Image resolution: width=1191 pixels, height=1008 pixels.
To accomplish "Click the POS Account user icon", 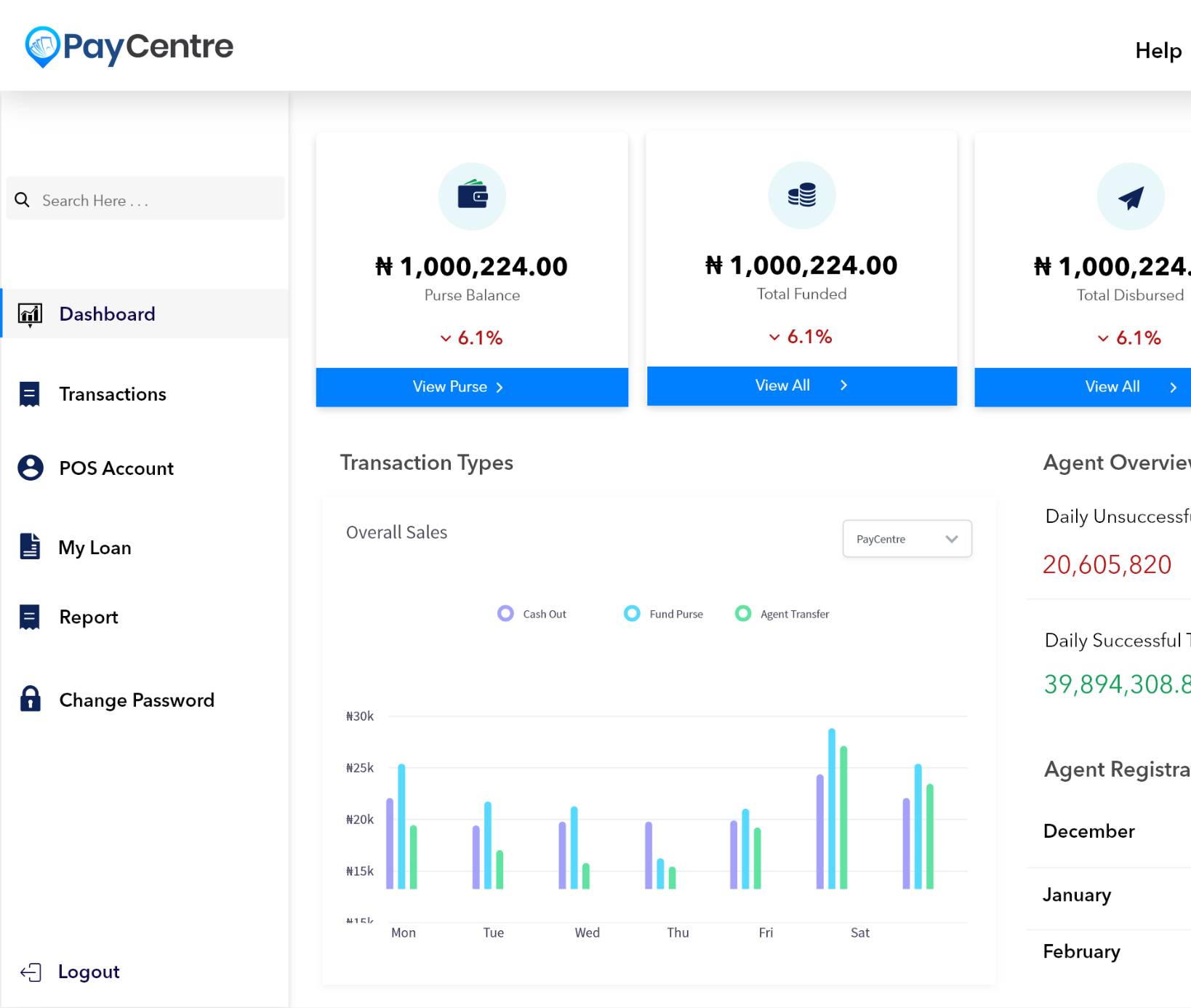I will coord(31,468).
